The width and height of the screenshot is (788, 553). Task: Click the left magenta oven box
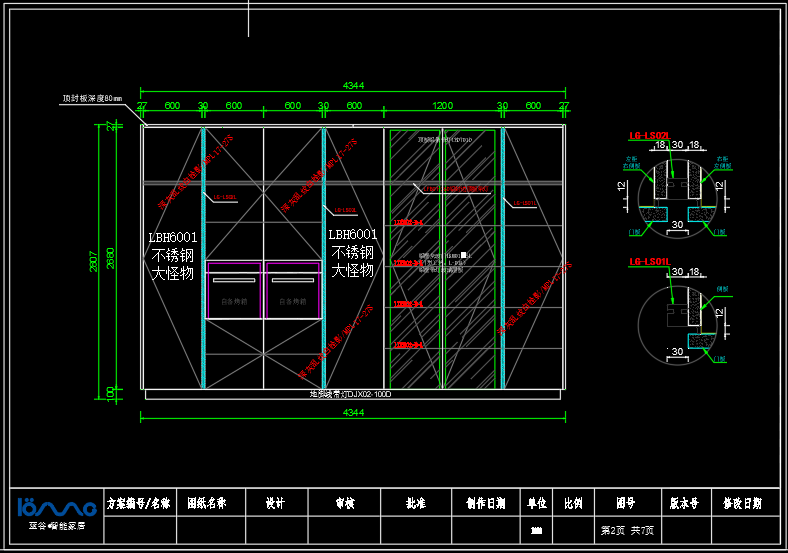234,290
